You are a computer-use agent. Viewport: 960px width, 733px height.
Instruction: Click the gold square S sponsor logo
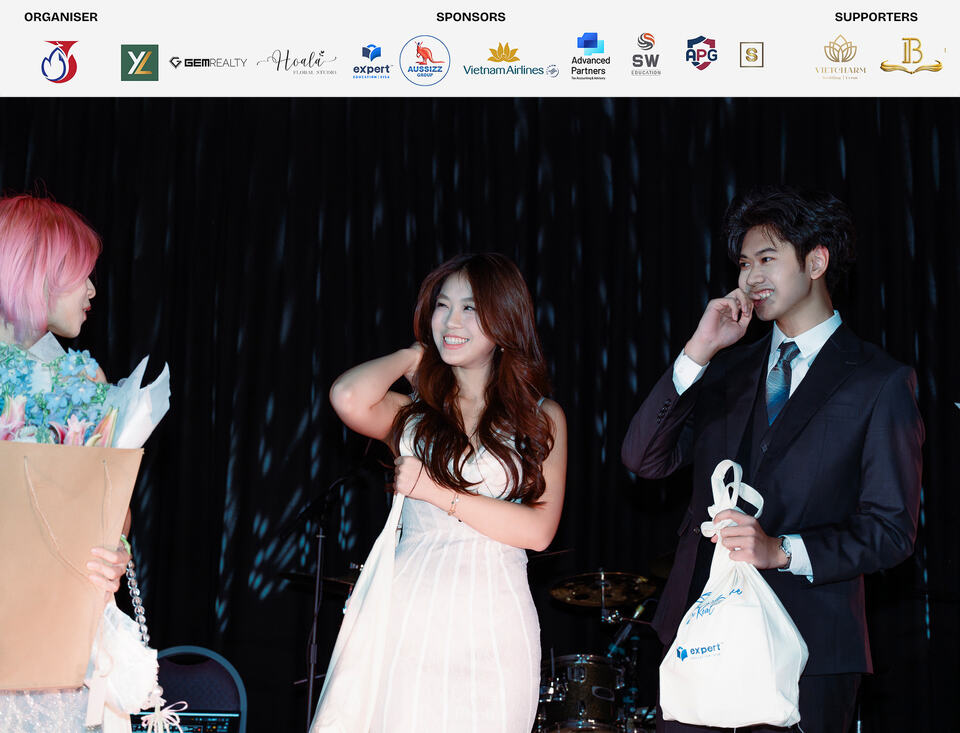click(751, 55)
